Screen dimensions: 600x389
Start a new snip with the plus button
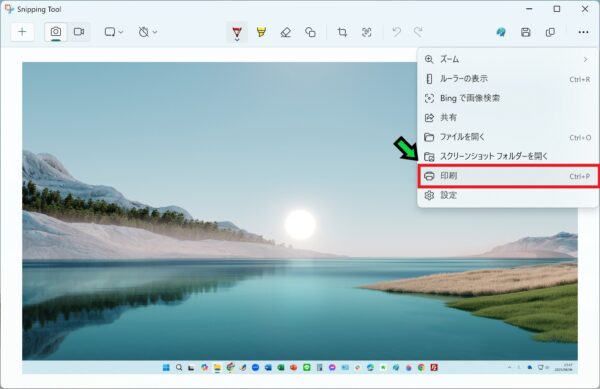pos(22,32)
